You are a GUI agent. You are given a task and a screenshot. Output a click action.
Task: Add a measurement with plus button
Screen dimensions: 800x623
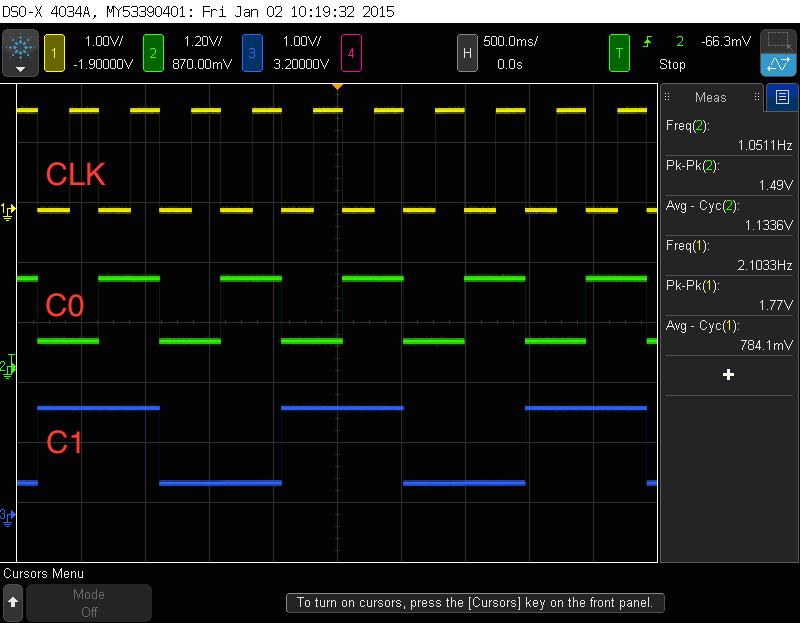tap(728, 374)
